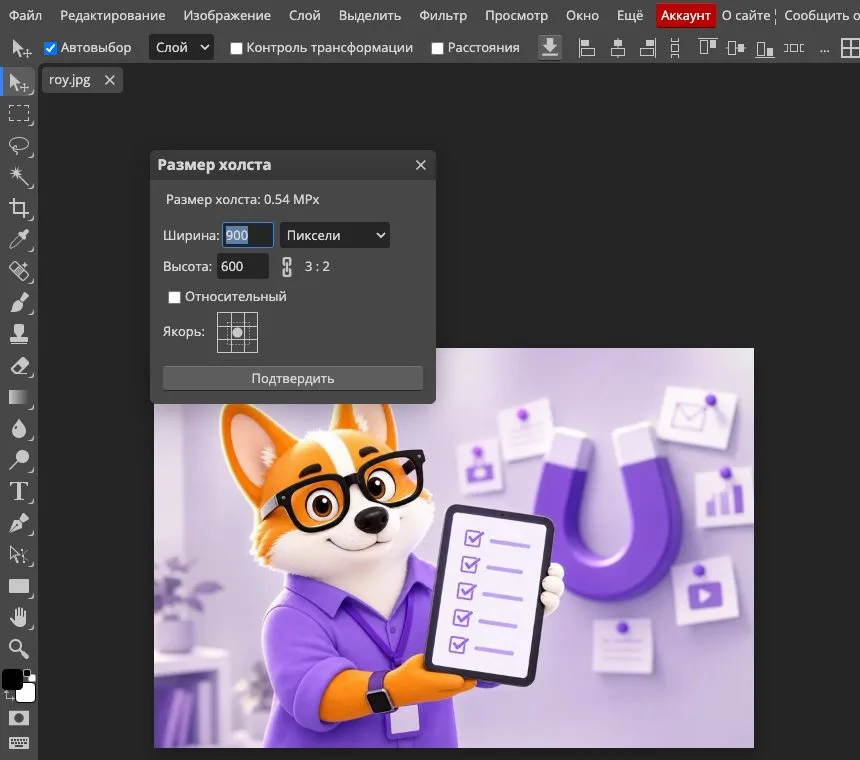Check the Относительный checkbox
860x760 pixels.
click(174, 297)
